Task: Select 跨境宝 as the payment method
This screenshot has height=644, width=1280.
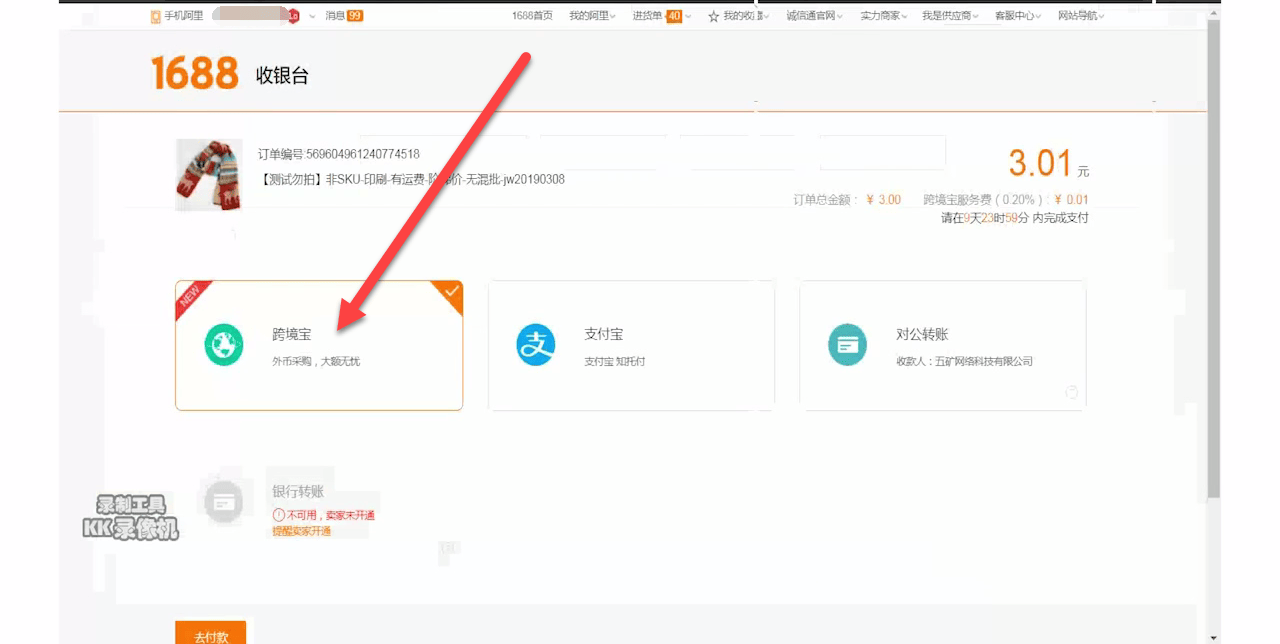Action: tap(318, 345)
